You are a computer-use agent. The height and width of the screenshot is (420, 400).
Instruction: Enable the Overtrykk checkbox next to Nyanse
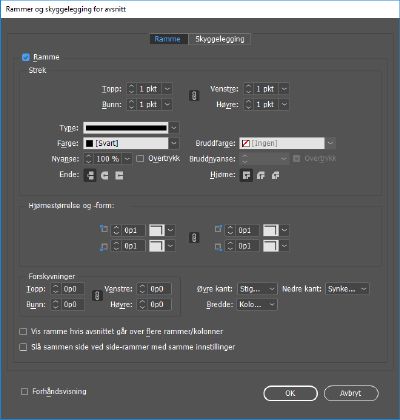pyautogui.click(x=140, y=159)
